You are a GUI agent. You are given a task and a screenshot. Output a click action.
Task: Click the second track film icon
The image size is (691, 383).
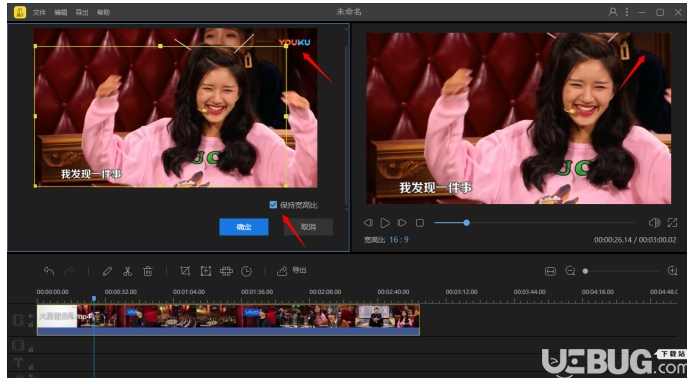click(x=18, y=345)
